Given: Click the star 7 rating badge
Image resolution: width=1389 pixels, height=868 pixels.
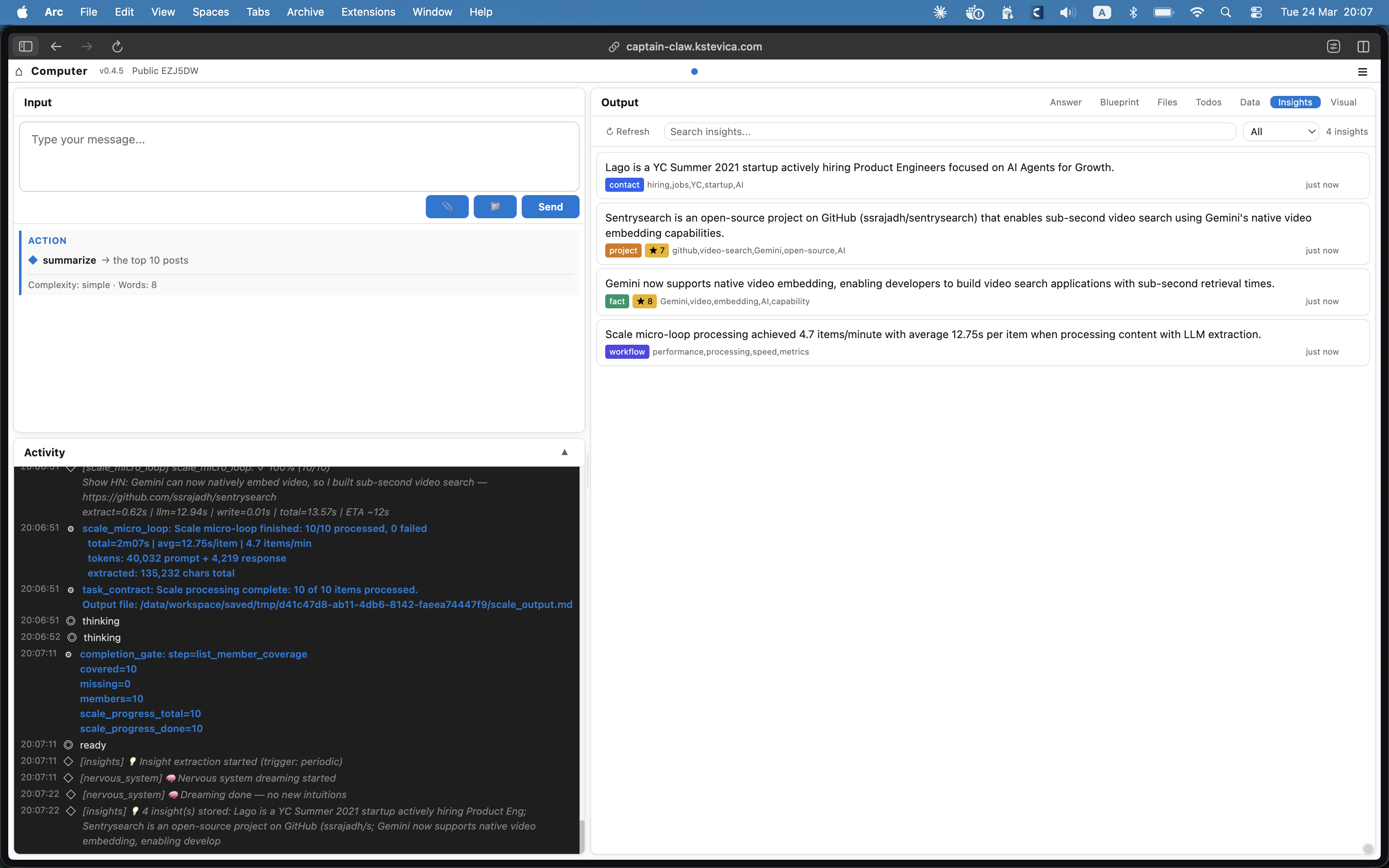Looking at the screenshot, I should (656, 250).
